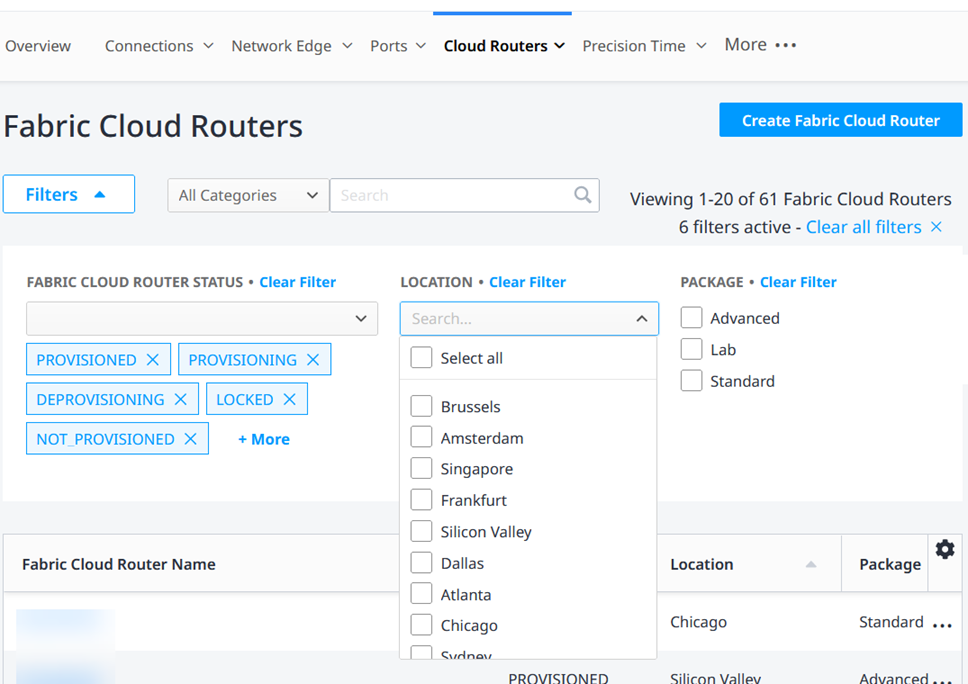The width and height of the screenshot is (968, 684).
Task: Check the Atlanta location
Action: pyautogui.click(x=421, y=594)
